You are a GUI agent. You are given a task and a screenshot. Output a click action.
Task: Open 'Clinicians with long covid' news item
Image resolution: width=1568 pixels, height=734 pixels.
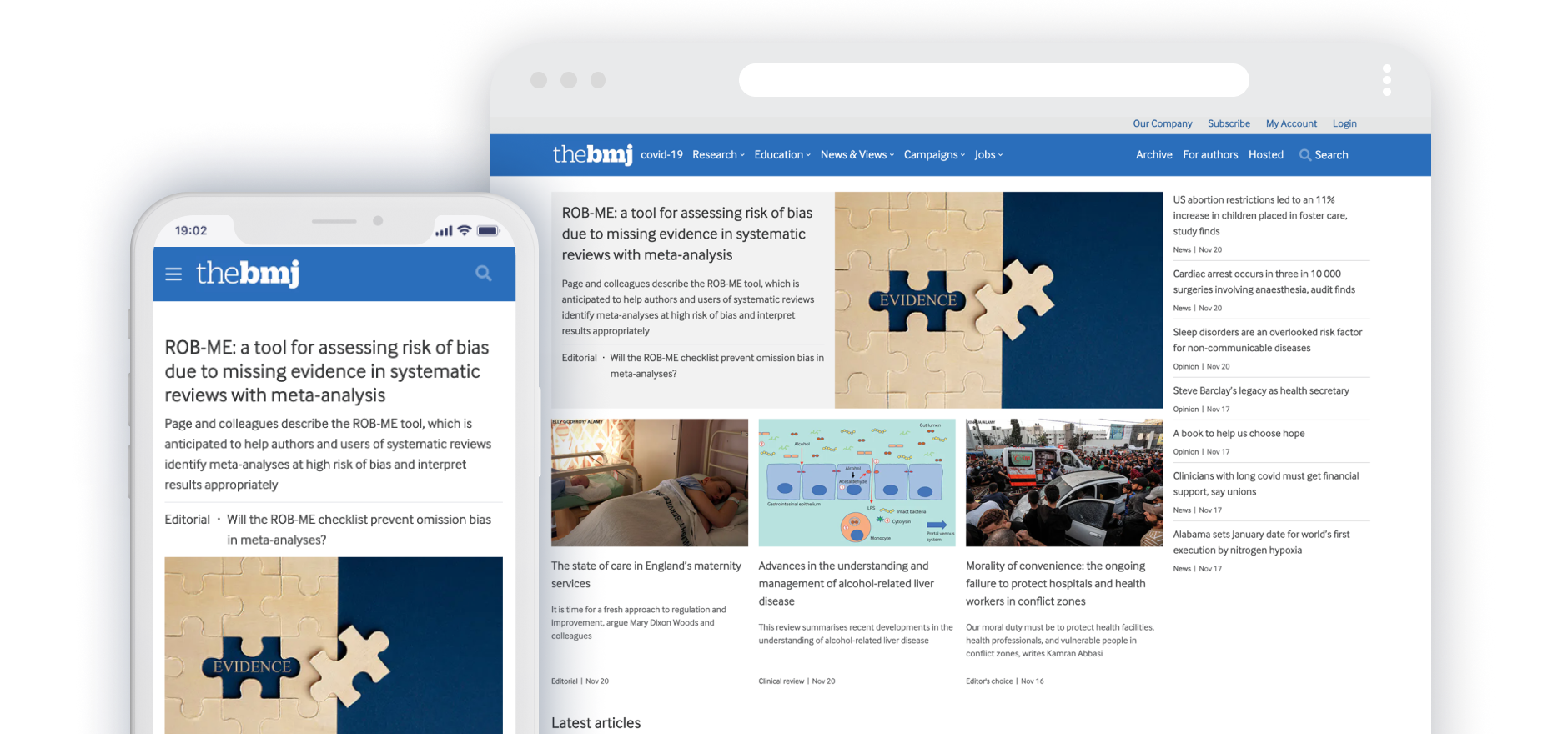pos(1265,484)
